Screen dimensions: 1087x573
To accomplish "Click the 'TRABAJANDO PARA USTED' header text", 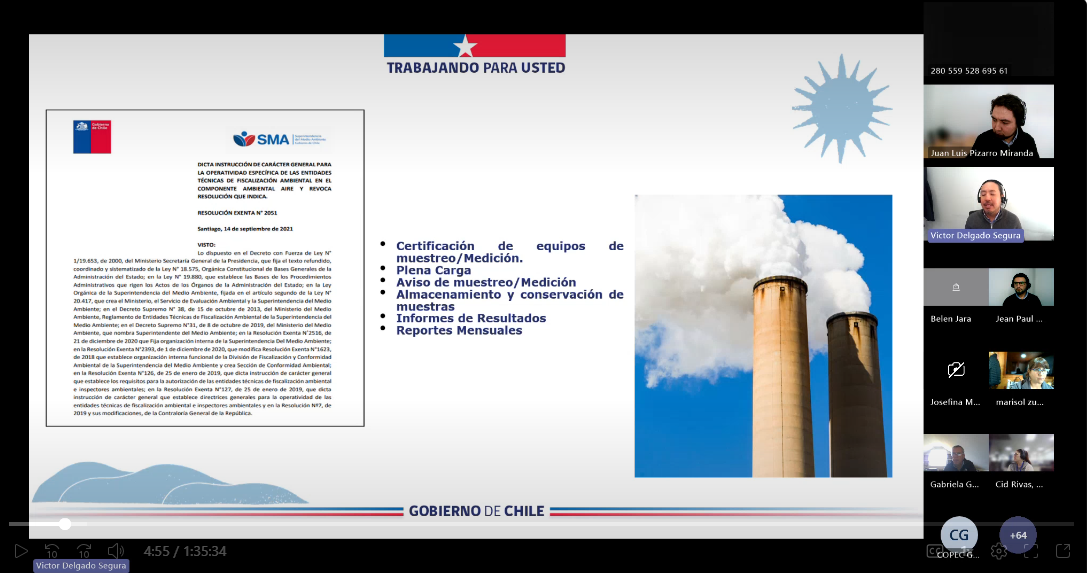I will tap(476, 68).
